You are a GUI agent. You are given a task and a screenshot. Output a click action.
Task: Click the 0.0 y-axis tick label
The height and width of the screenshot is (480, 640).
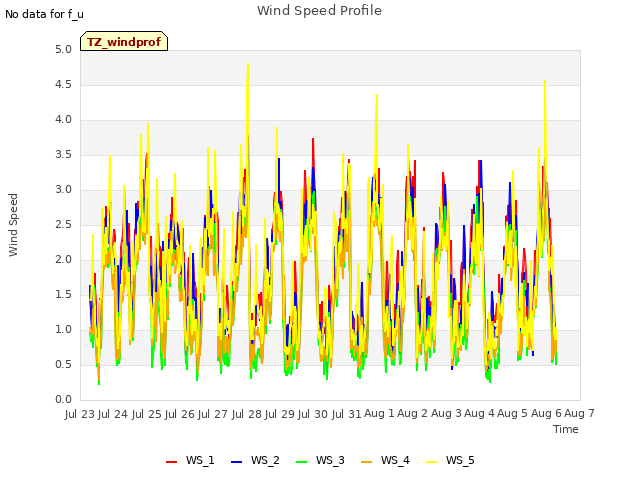(x=63, y=400)
